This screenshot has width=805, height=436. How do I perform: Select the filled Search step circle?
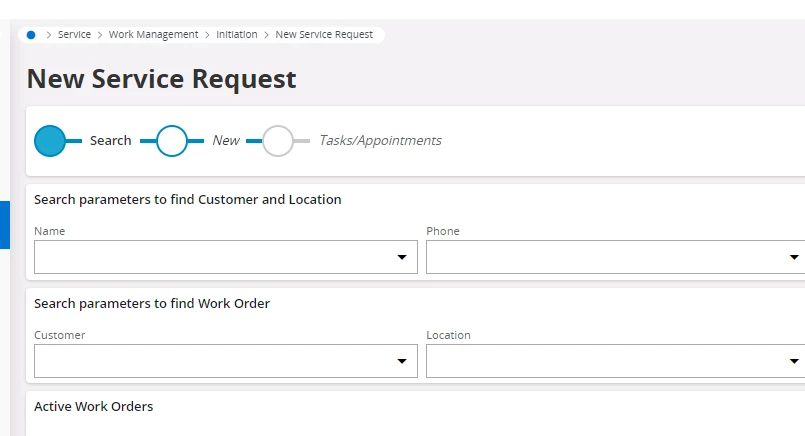pyautogui.click(x=50, y=141)
